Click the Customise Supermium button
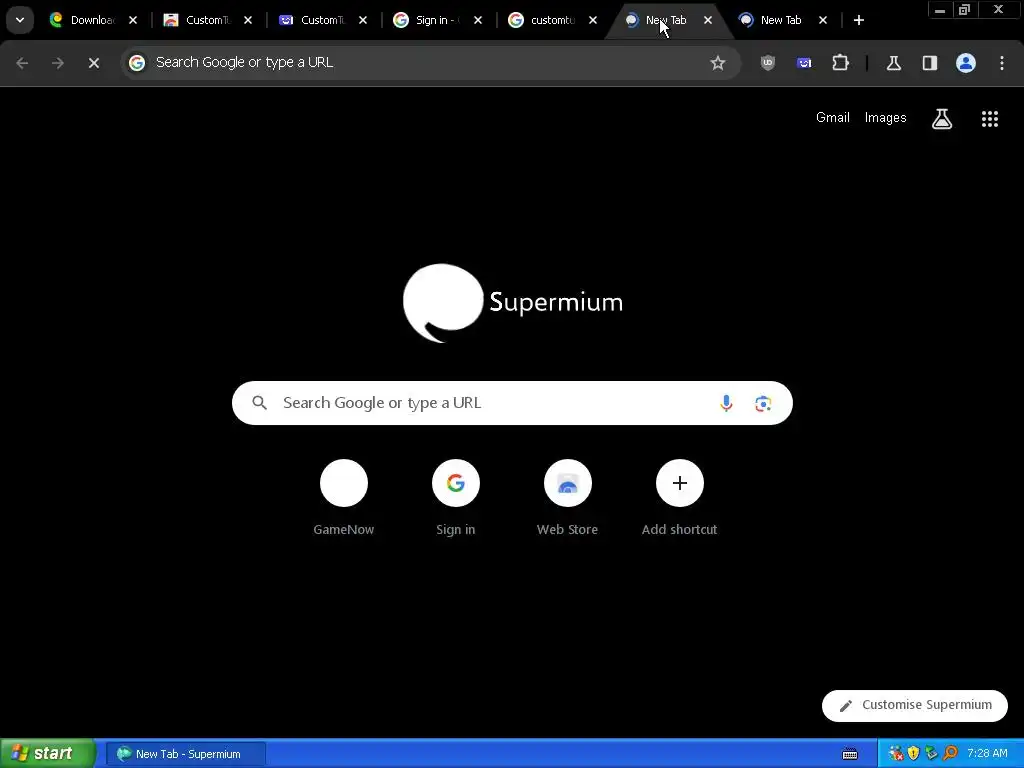Viewport: 1024px width, 768px height. [915, 705]
